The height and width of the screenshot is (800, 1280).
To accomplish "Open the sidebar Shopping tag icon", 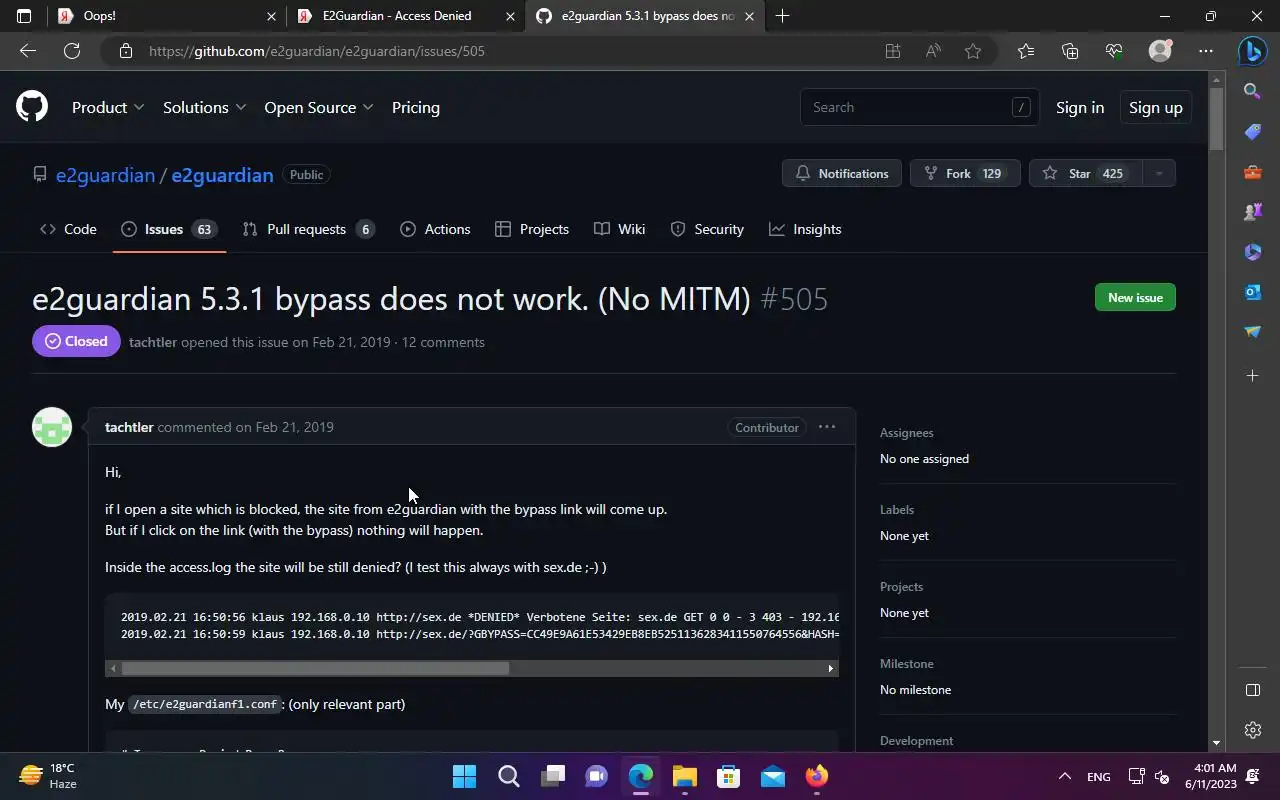I will pos(1252,131).
